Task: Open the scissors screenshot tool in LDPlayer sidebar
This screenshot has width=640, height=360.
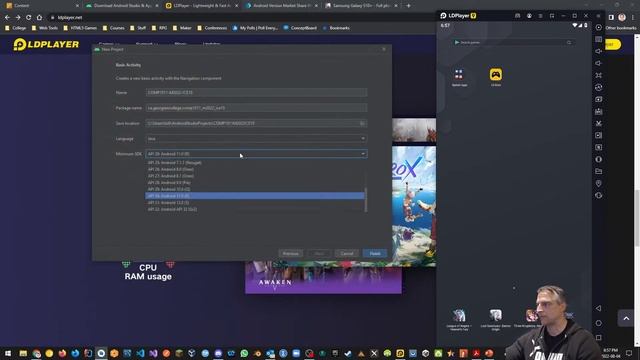Action: [598, 123]
